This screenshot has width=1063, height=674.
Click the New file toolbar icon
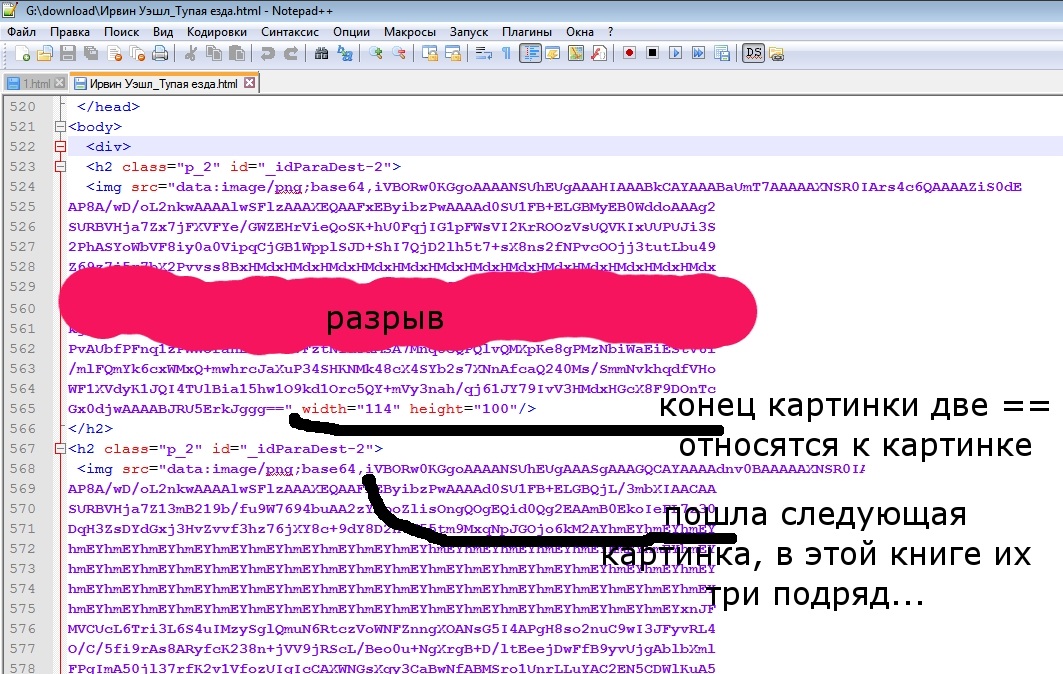pos(19,53)
